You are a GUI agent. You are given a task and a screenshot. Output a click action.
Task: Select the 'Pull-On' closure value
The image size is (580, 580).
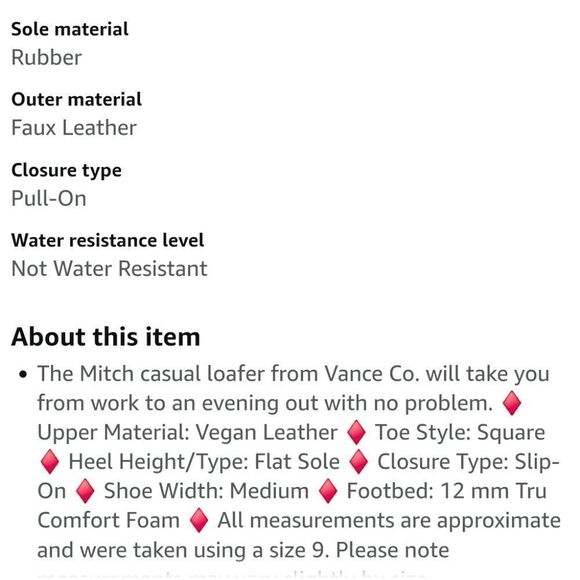tap(49, 198)
